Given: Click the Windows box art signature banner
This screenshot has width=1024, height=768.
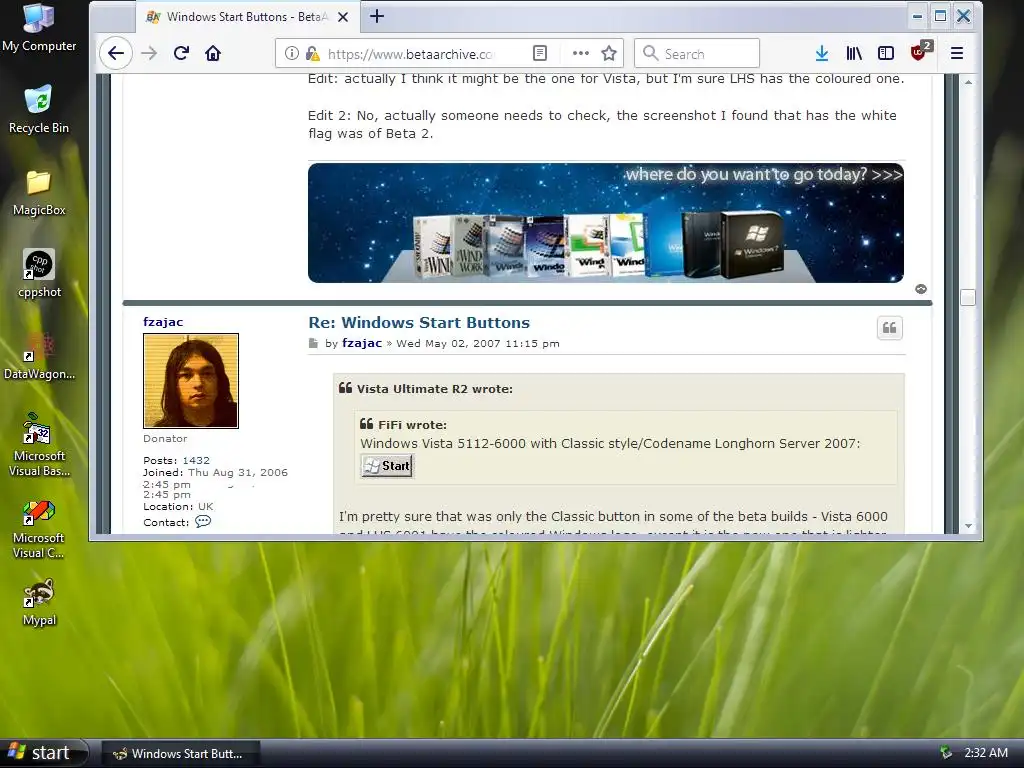Looking at the screenshot, I should pyautogui.click(x=605, y=223).
